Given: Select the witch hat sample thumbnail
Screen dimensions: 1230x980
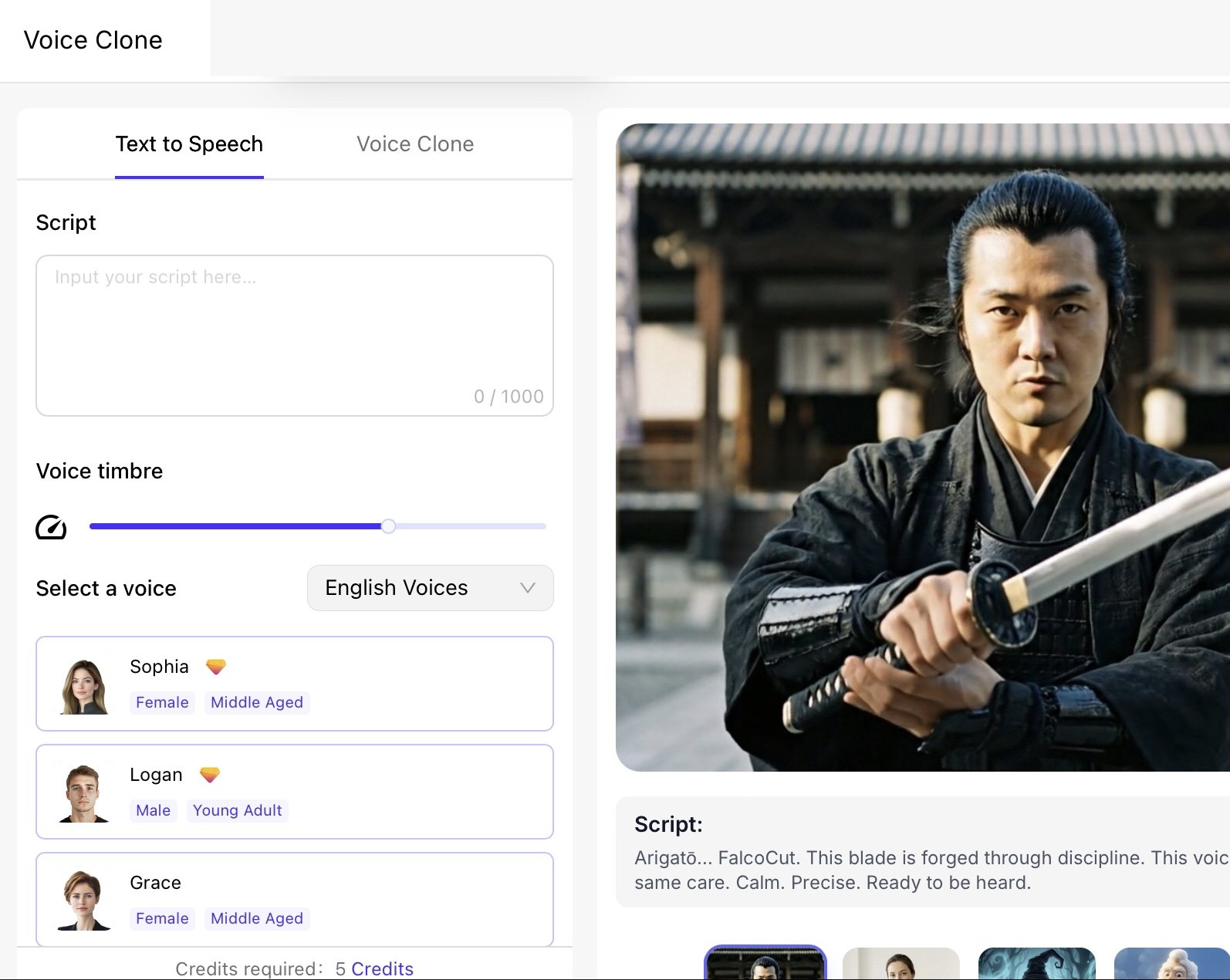Looking at the screenshot, I should coord(1036,964).
